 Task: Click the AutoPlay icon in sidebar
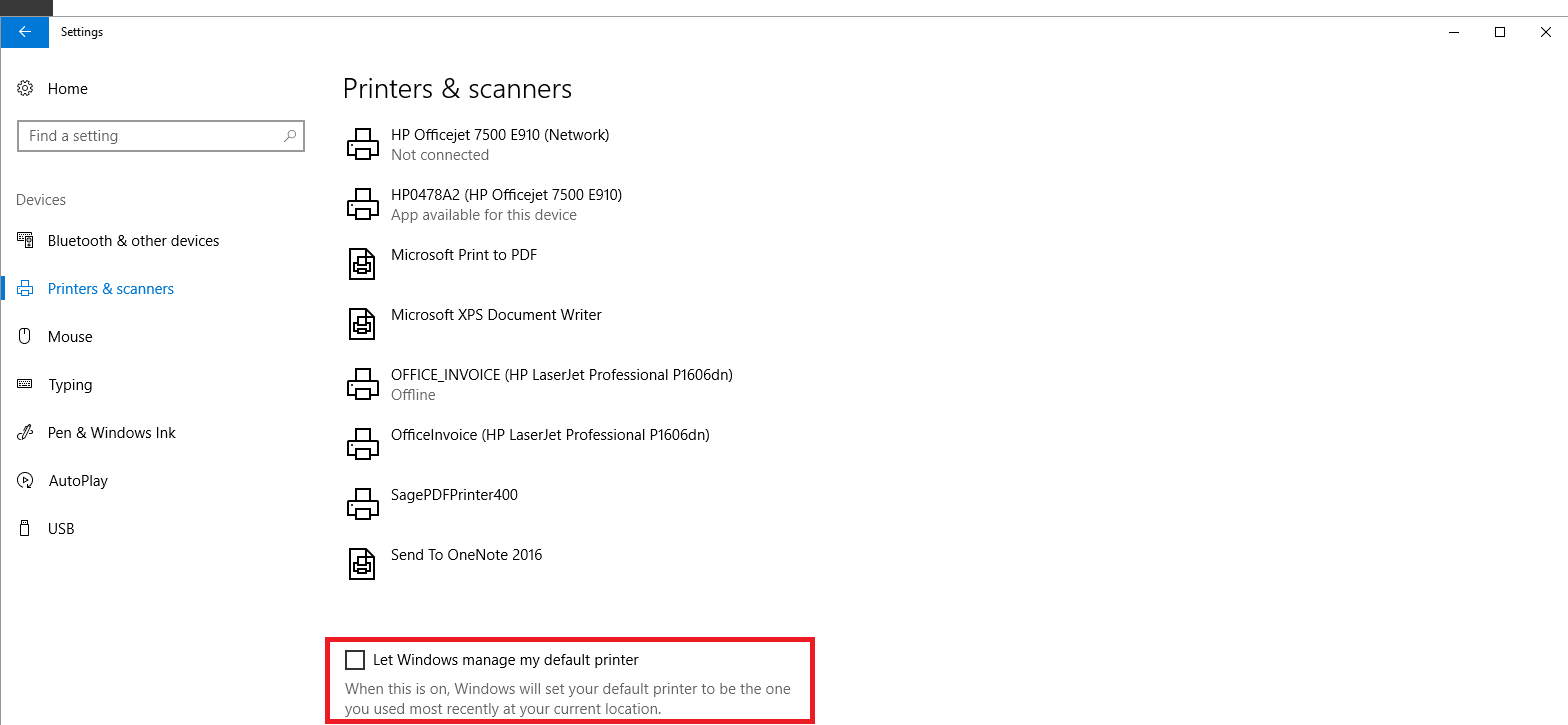[x=25, y=481]
